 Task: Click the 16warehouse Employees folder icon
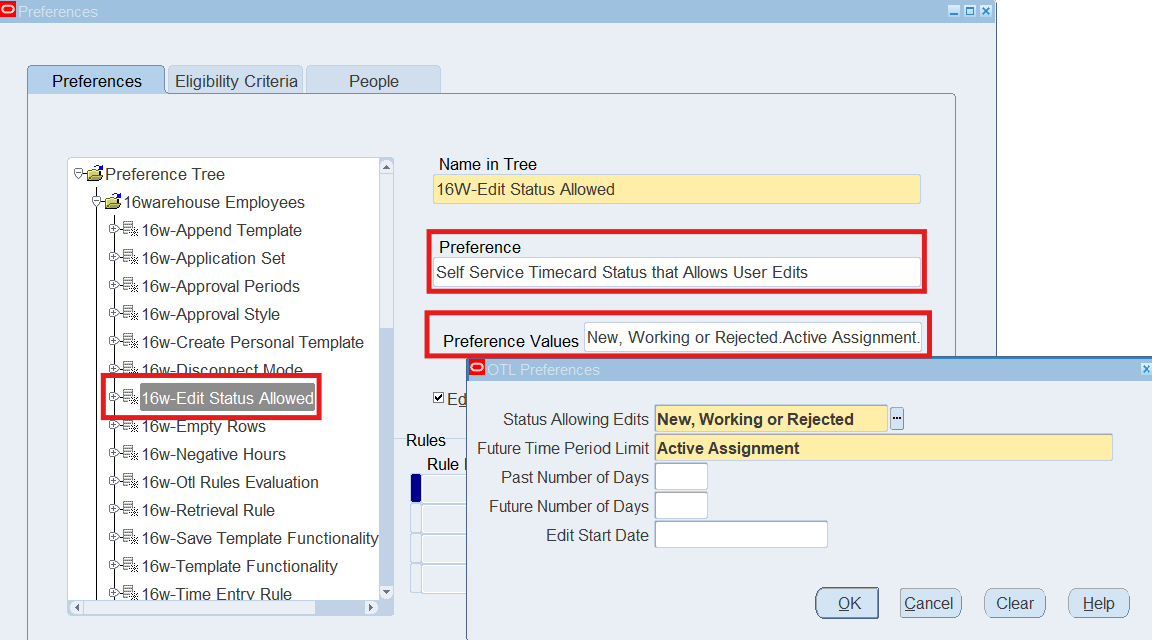(x=112, y=202)
